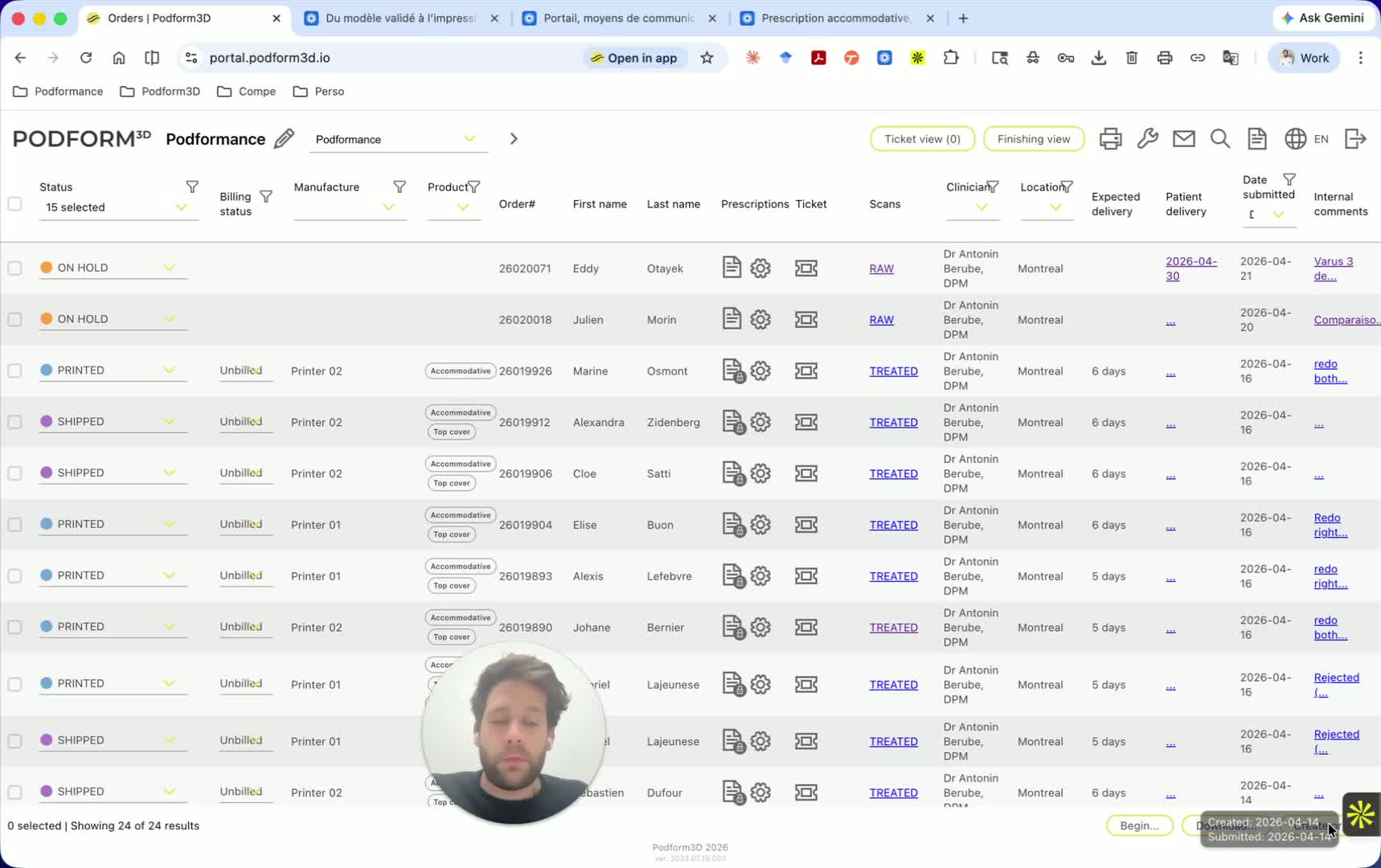Open settings gear for Marine Osmont order
Image resolution: width=1381 pixels, height=868 pixels.
[x=760, y=371]
